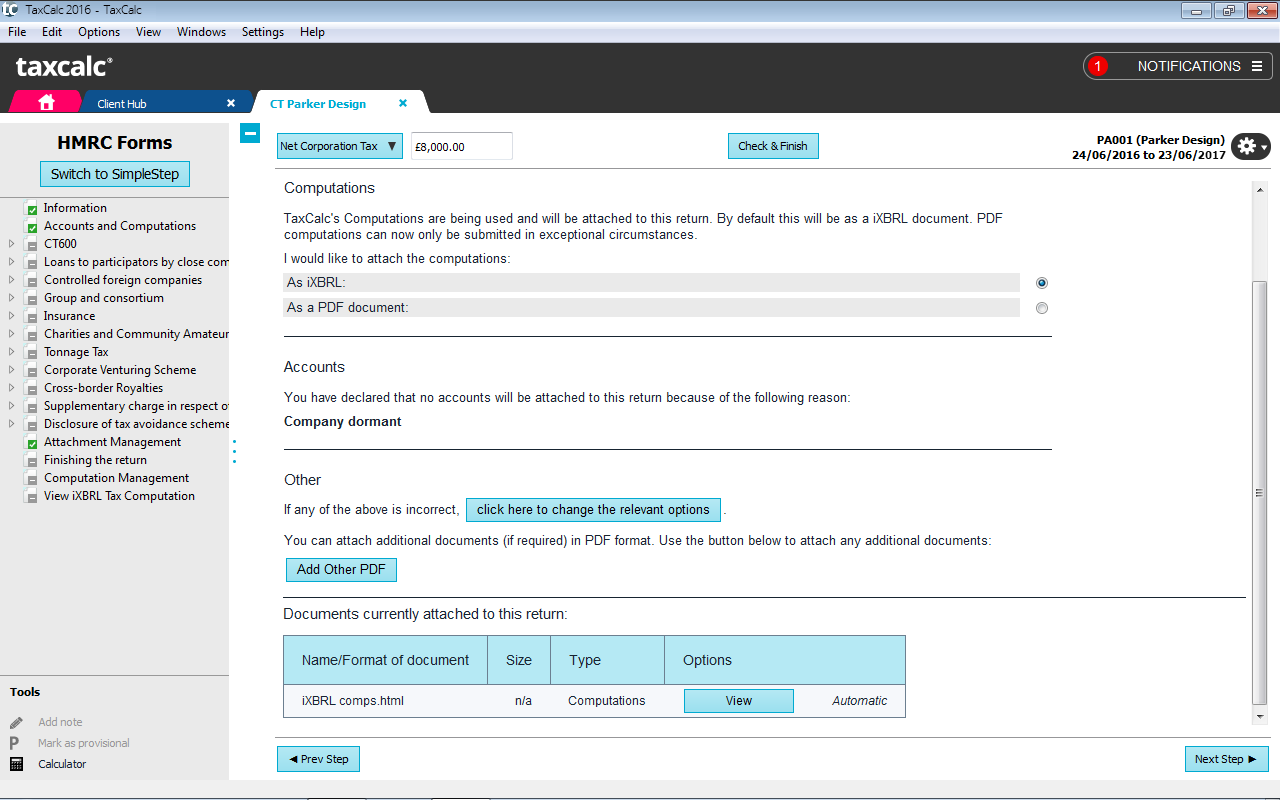This screenshot has height=800, width=1280.
Task: Click Switch to SimpleStep button
Action: pos(115,174)
